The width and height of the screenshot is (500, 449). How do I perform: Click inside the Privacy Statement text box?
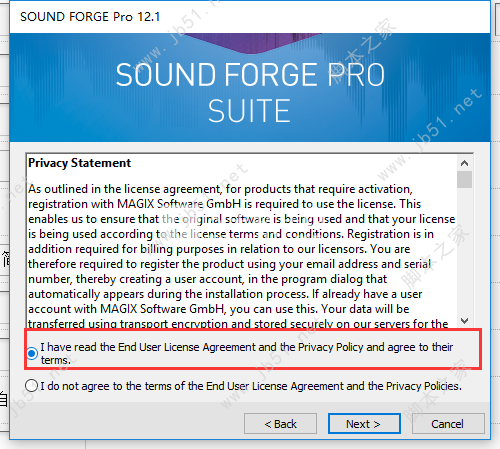point(242,241)
